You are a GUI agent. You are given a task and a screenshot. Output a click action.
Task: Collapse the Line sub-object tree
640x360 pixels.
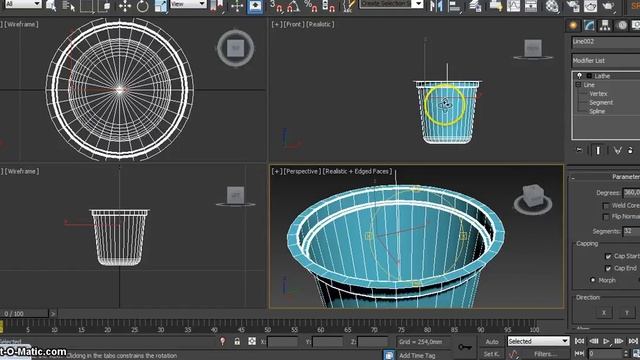578,85
